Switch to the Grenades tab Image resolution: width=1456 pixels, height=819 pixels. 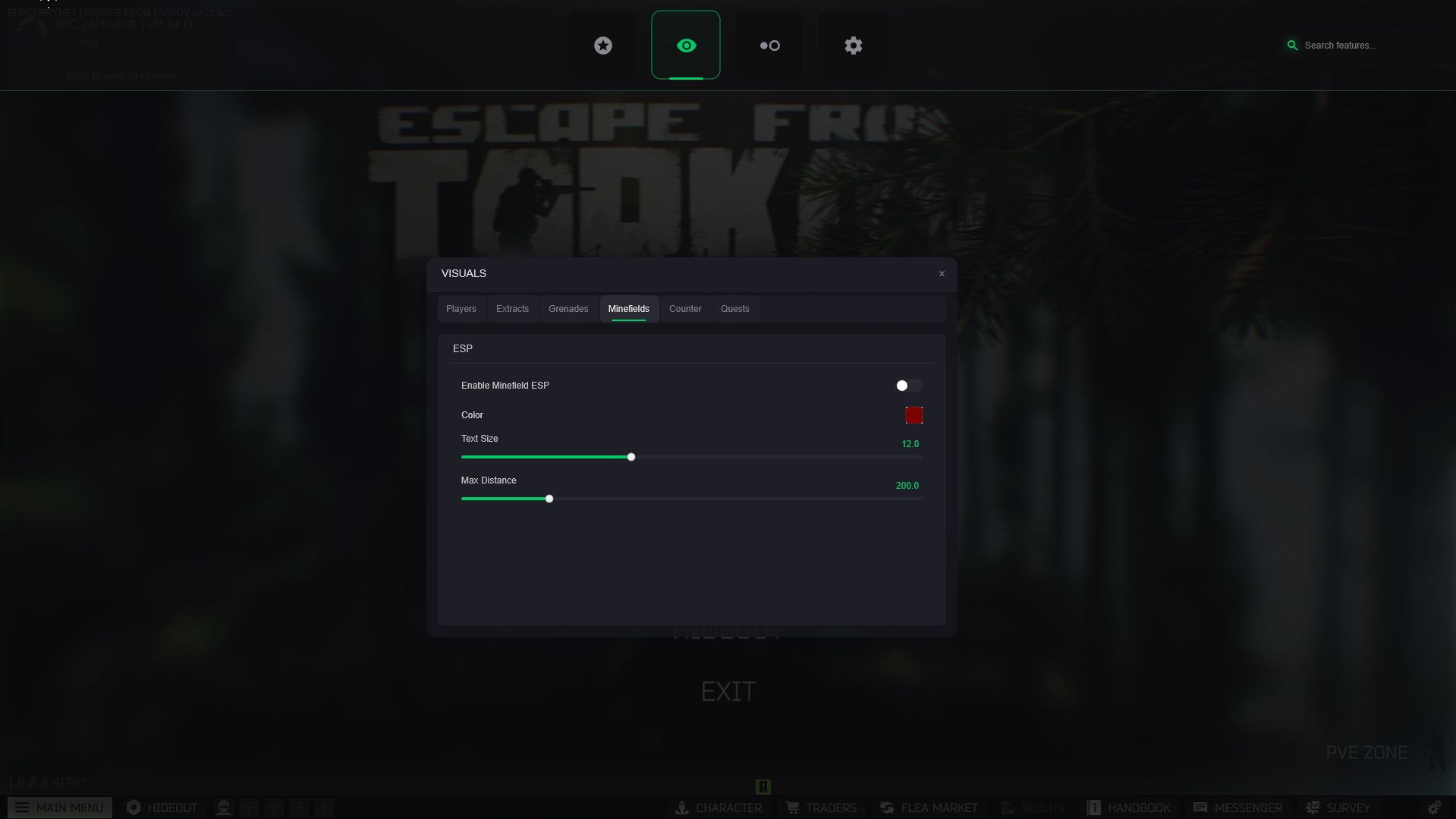[568, 309]
